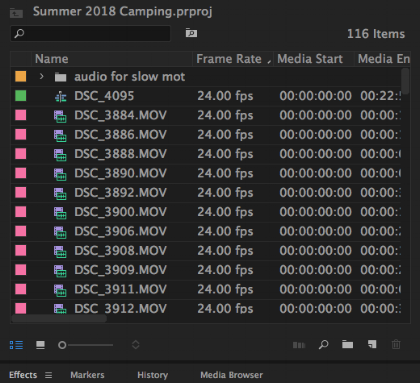Open sort icons stepper control

[x=136, y=345]
